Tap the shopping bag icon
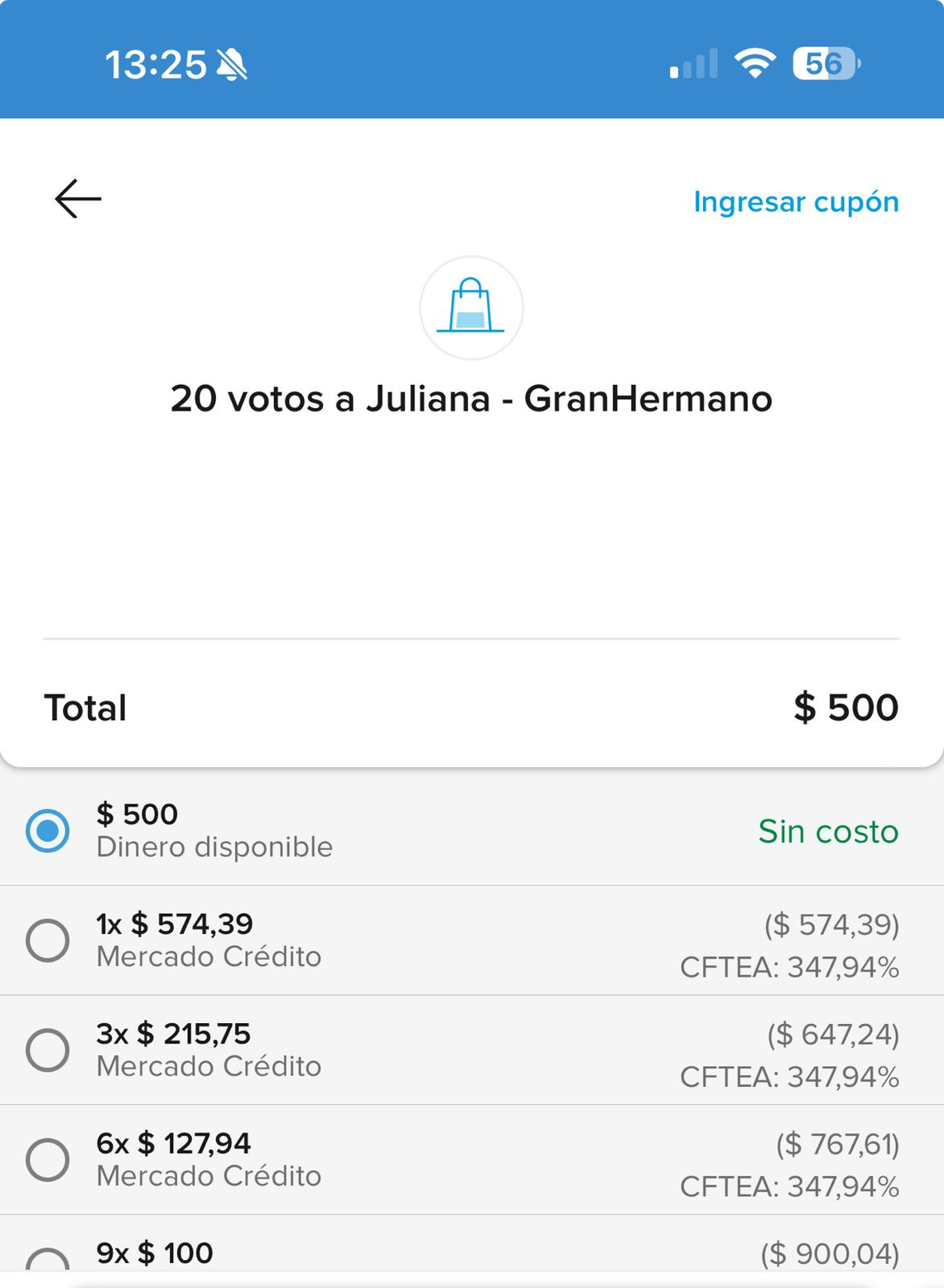 pyautogui.click(x=470, y=307)
